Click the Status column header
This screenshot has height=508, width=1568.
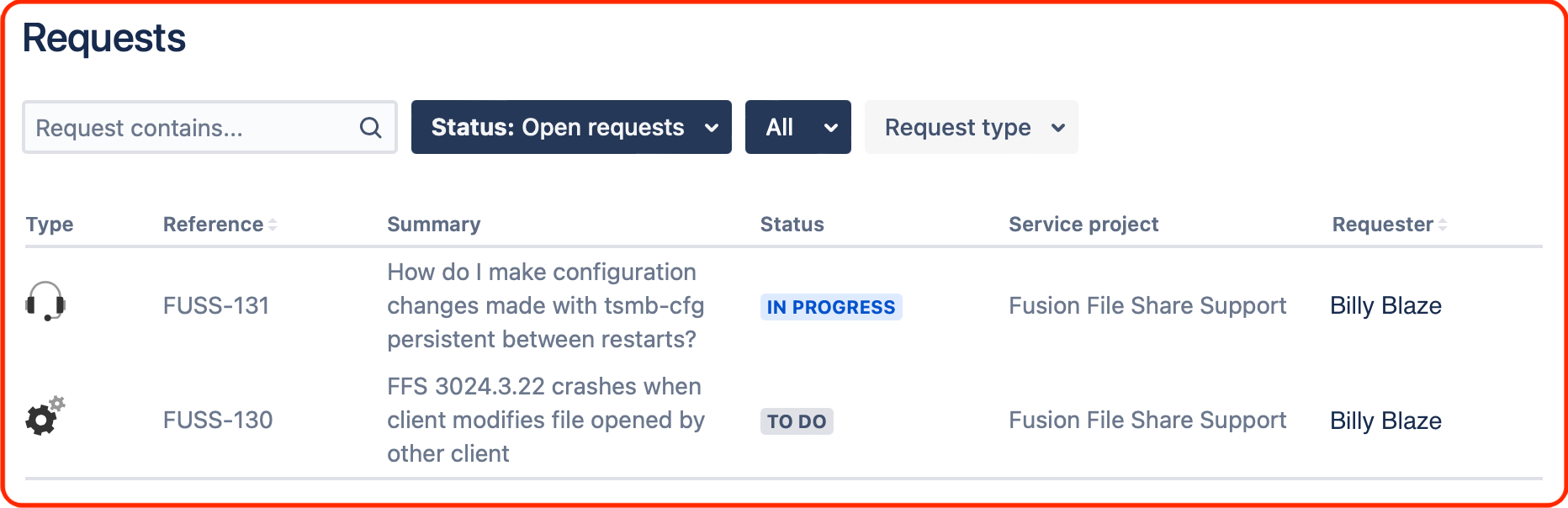point(791,224)
